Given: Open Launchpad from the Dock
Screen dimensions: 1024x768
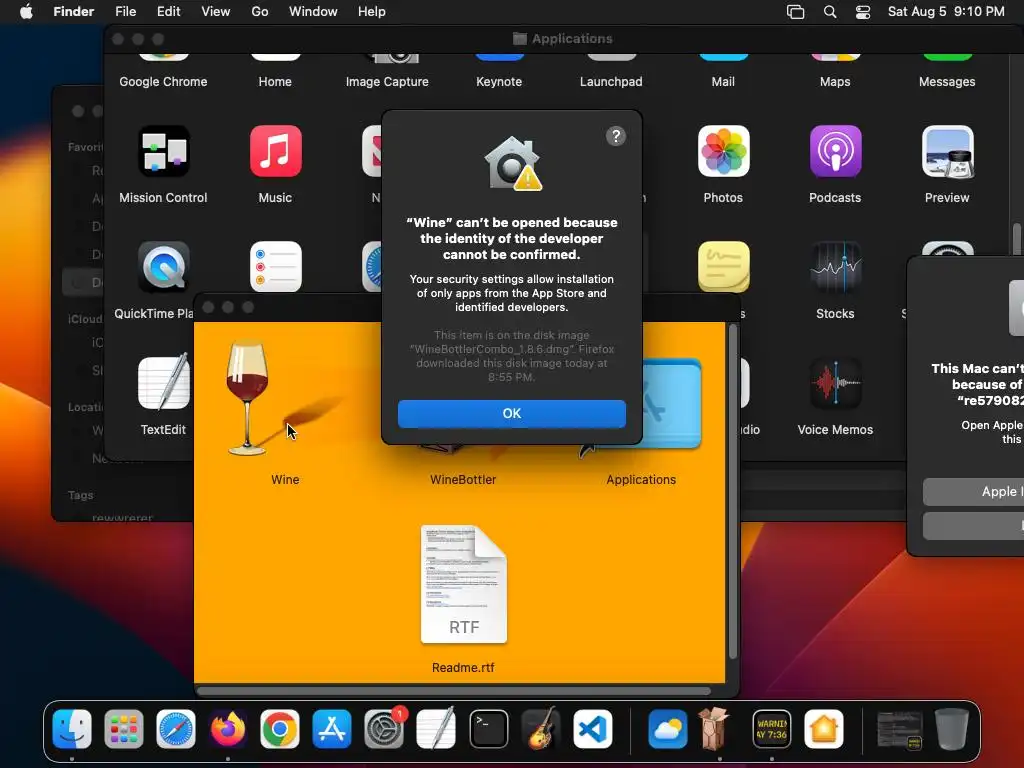Looking at the screenshot, I should pyautogui.click(x=123, y=729).
